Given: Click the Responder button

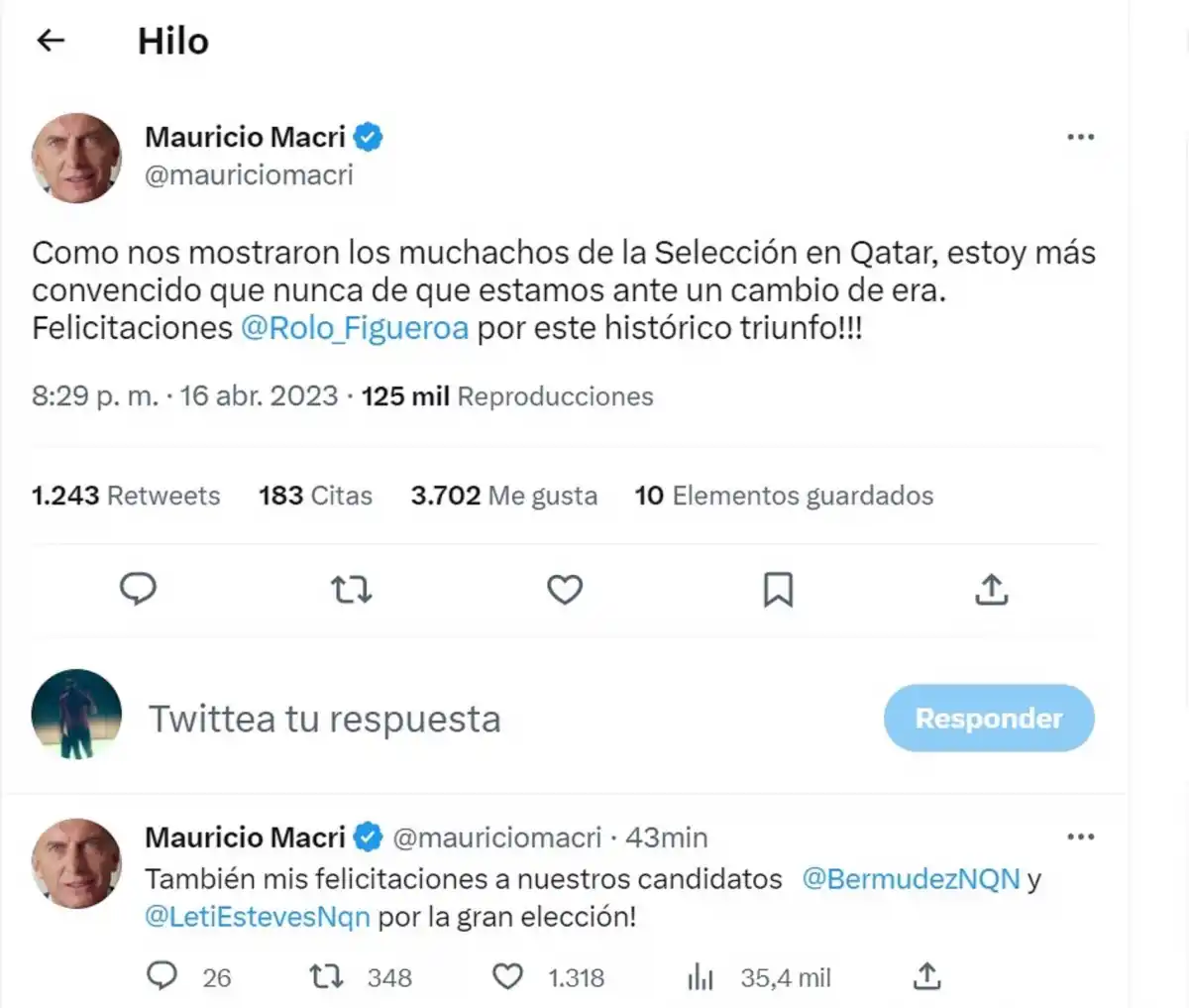Looking at the screenshot, I should (x=988, y=718).
